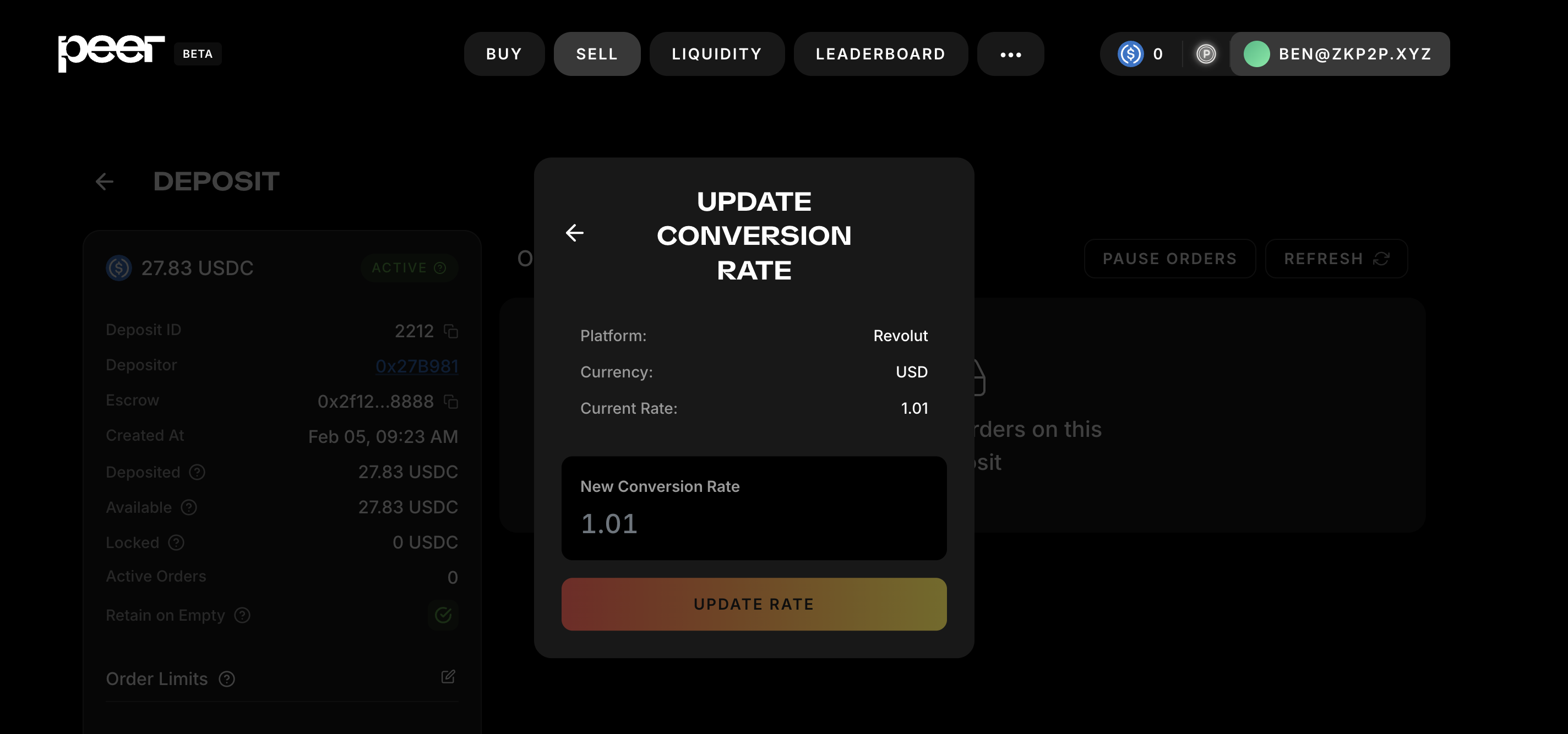The height and width of the screenshot is (734, 1568).
Task: Toggle the Retain on Empty checkbox
Action: (443, 615)
